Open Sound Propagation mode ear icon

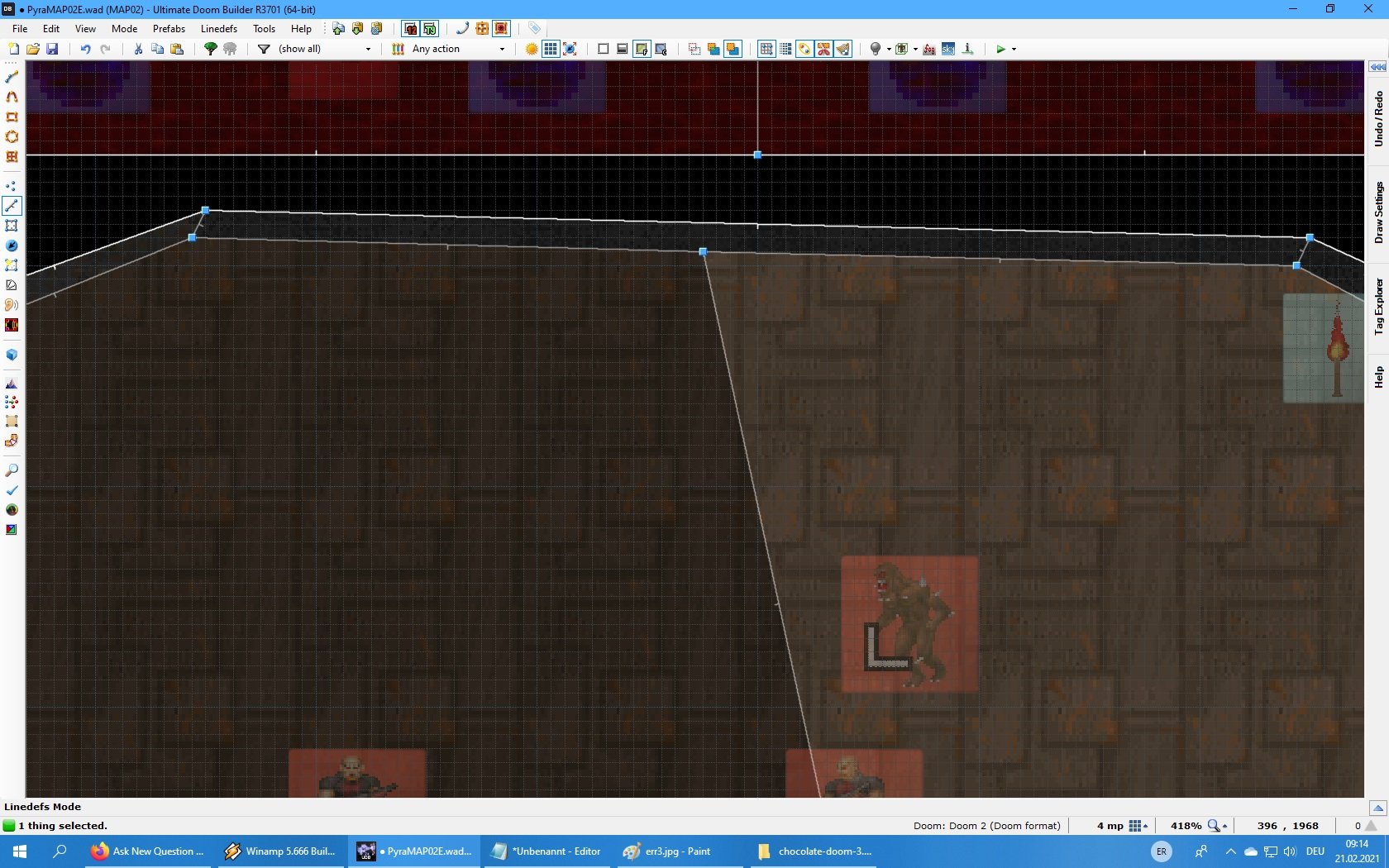[12, 305]
